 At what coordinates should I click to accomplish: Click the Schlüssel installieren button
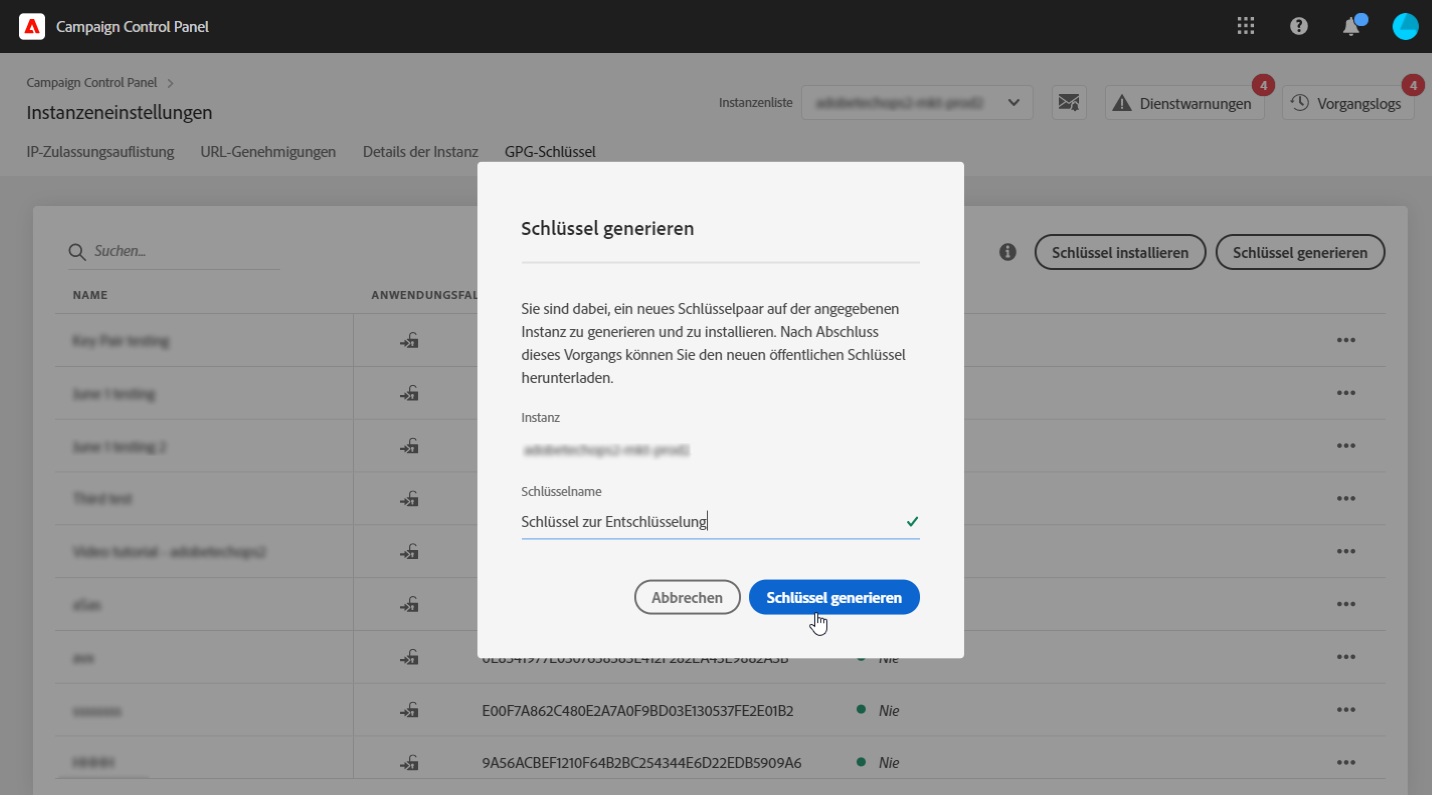[1120, 253]
